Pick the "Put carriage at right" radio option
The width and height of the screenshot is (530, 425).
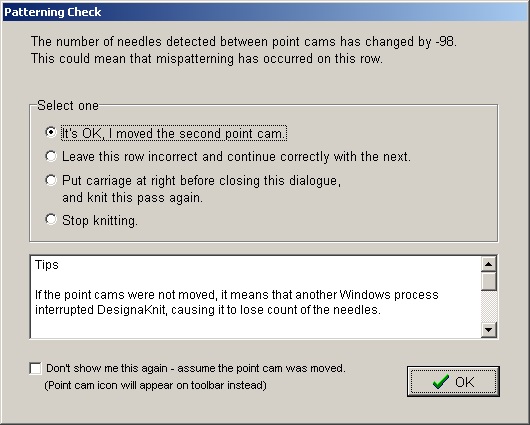click(x=51, y=180)
